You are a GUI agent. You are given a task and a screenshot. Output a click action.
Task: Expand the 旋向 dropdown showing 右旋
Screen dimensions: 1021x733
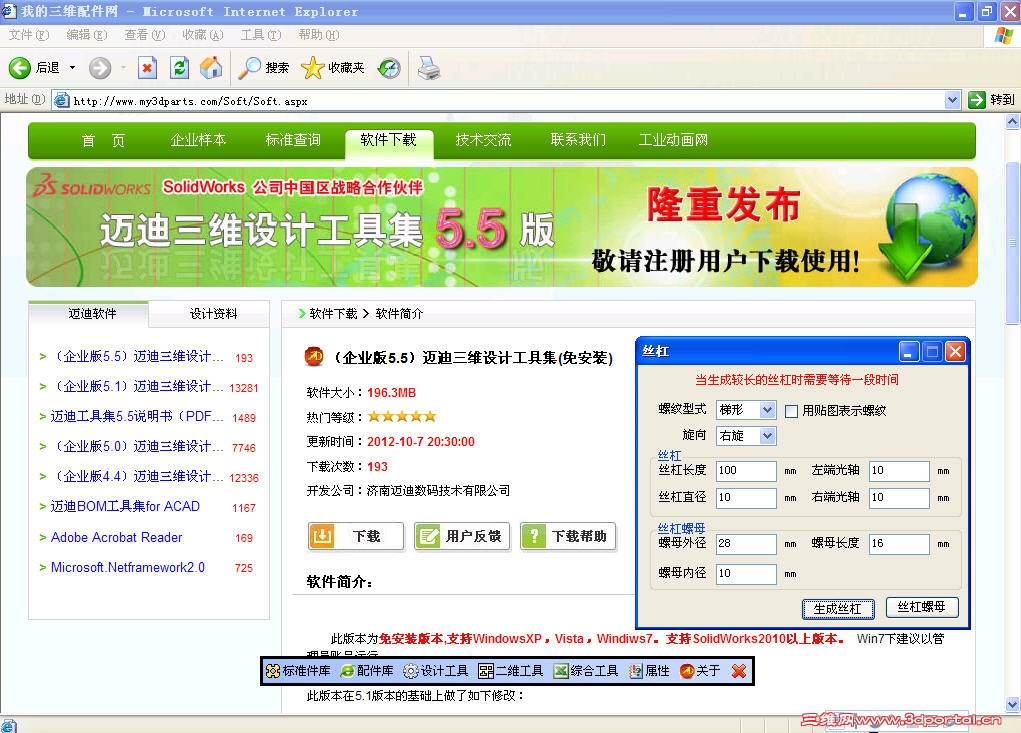[x=768, y=436]
